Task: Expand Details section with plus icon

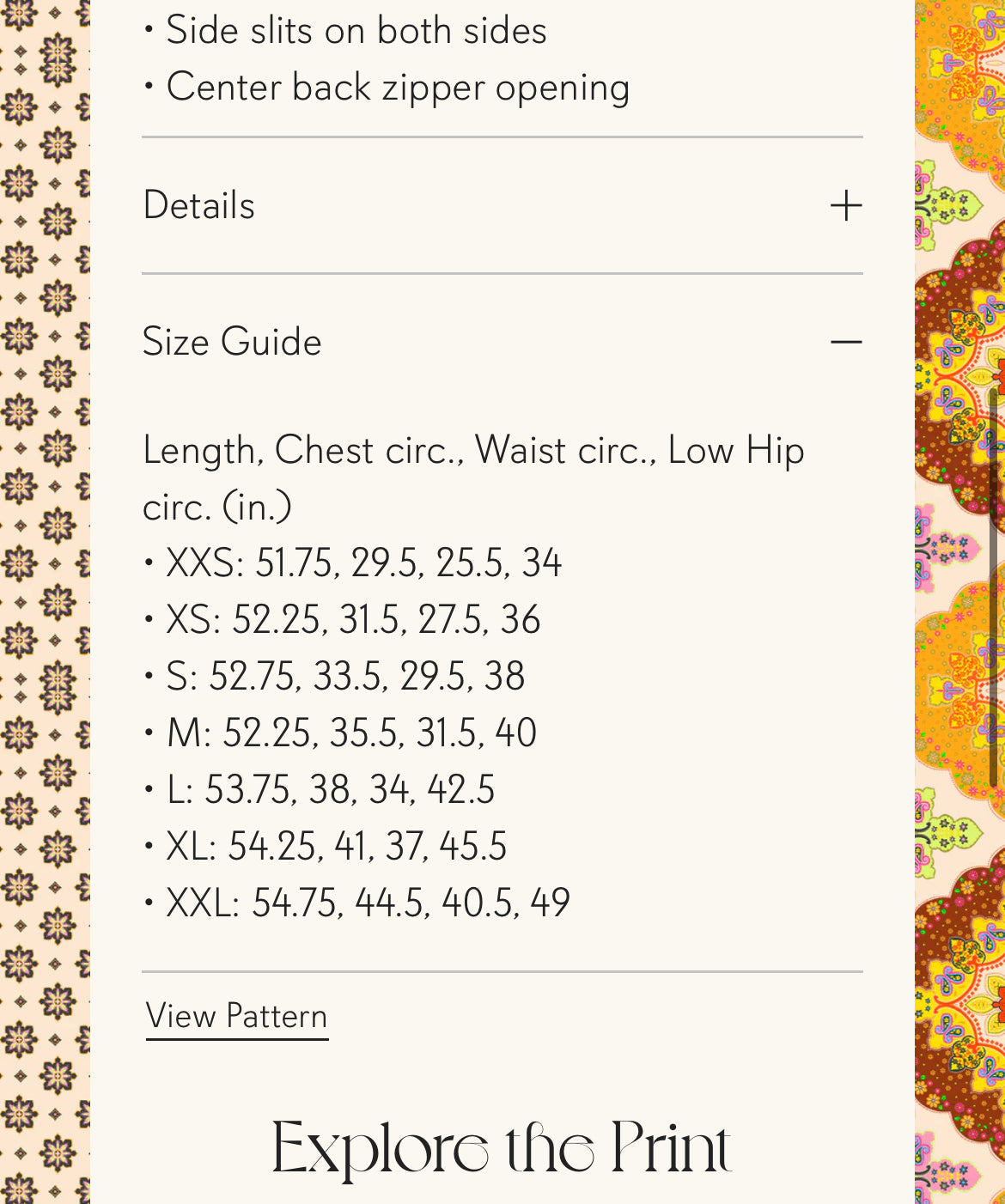Action: (846, 205)
